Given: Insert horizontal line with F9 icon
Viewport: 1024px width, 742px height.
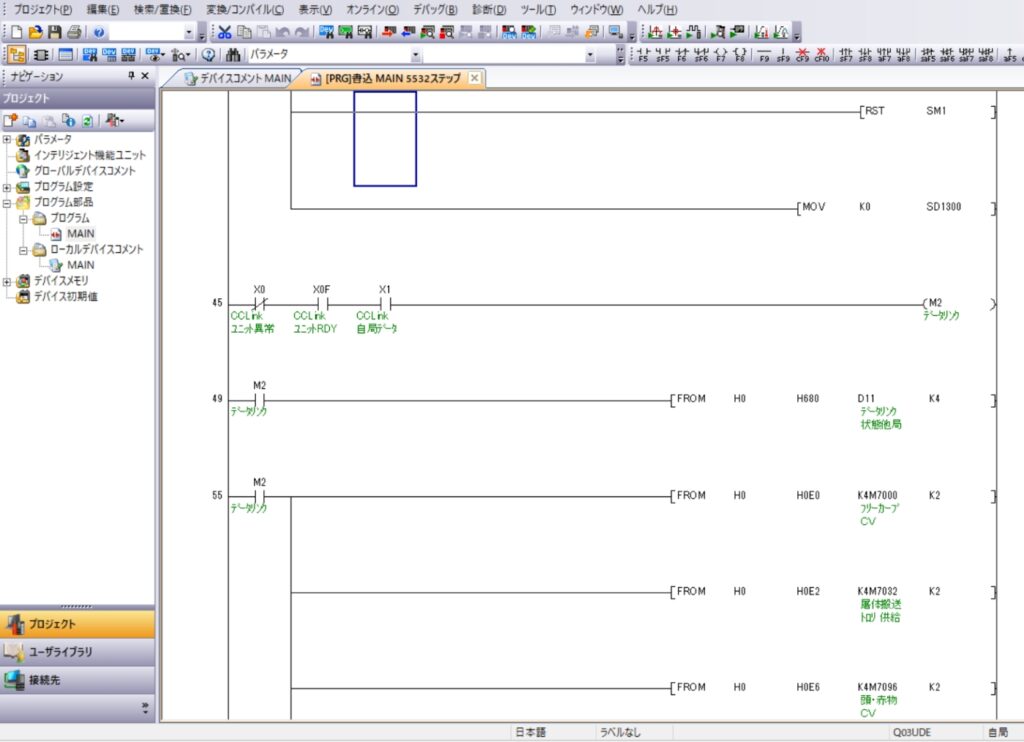Looking at the screenshot, I should coord(765,55).
